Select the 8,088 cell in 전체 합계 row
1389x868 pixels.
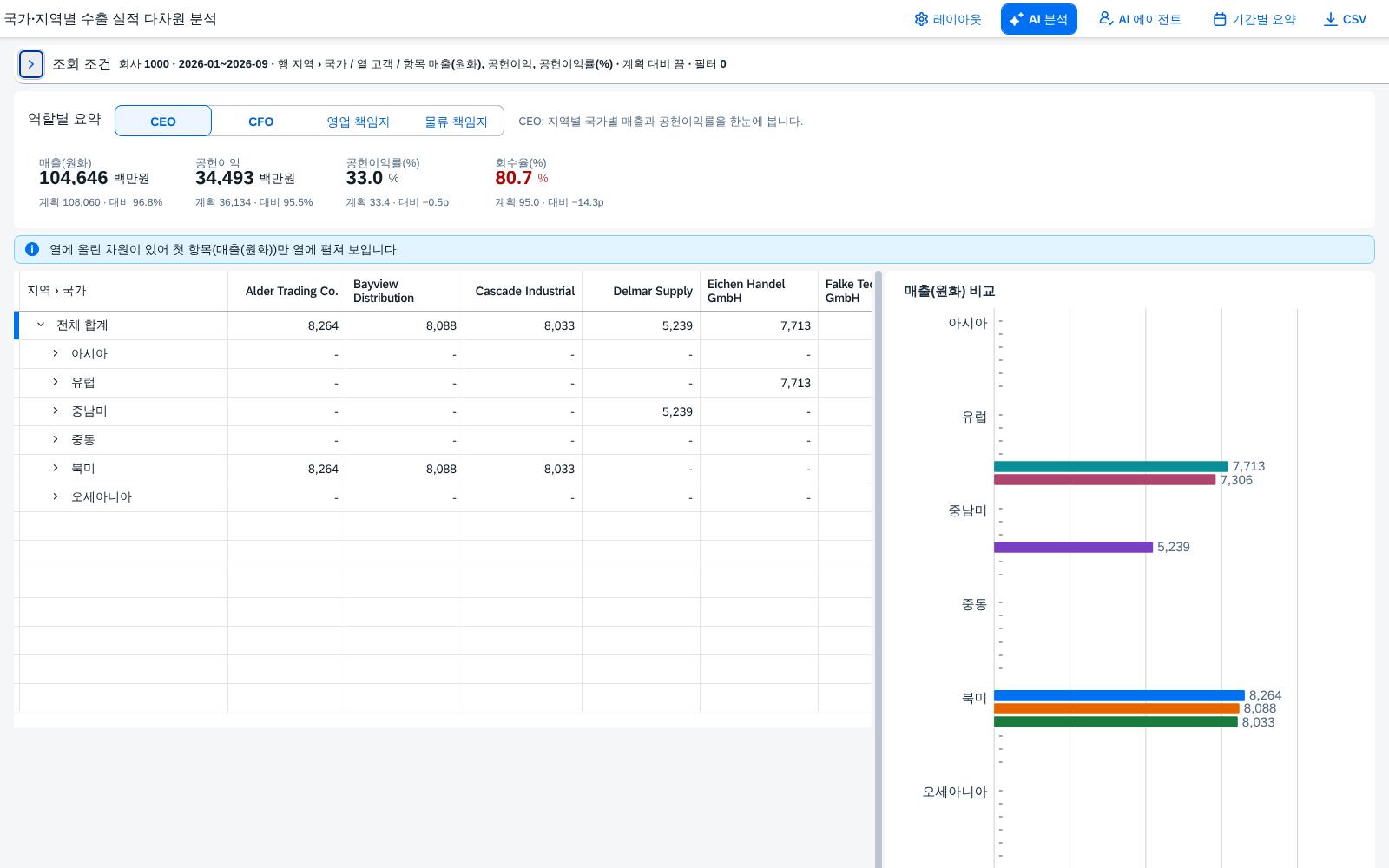pos(405,325)
